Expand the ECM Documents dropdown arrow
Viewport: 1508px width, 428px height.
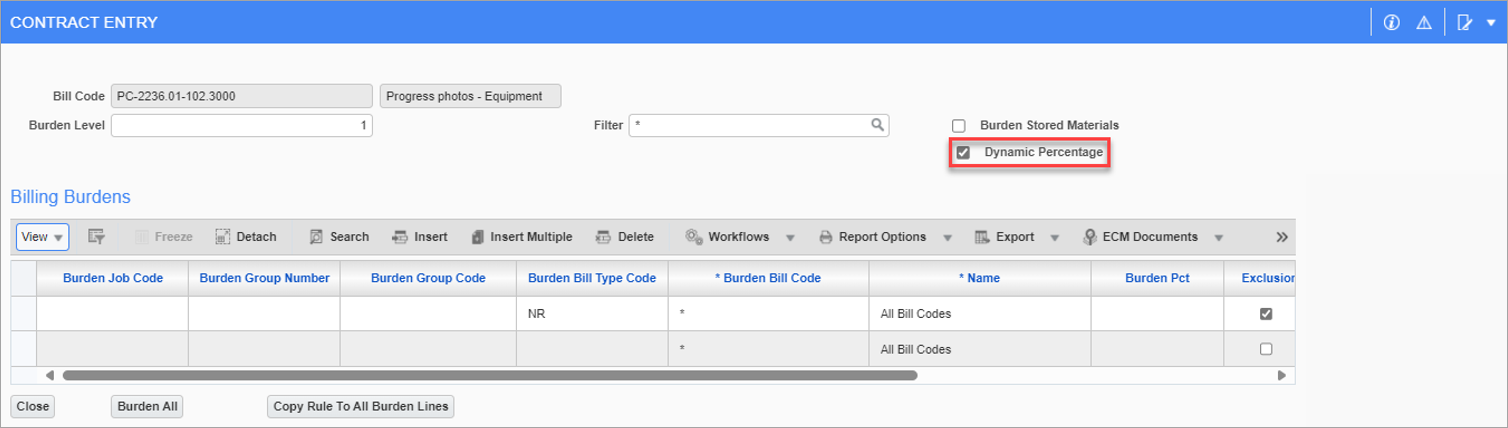[x=1218, y=238]
